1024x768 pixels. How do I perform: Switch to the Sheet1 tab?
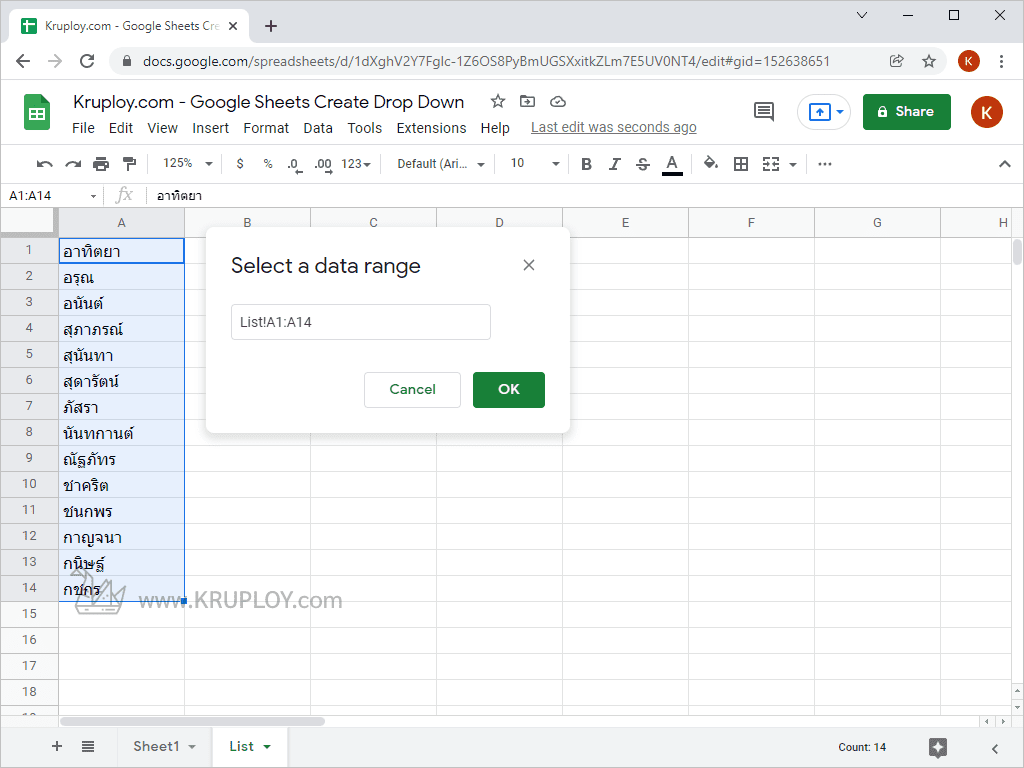pos(156,746)
